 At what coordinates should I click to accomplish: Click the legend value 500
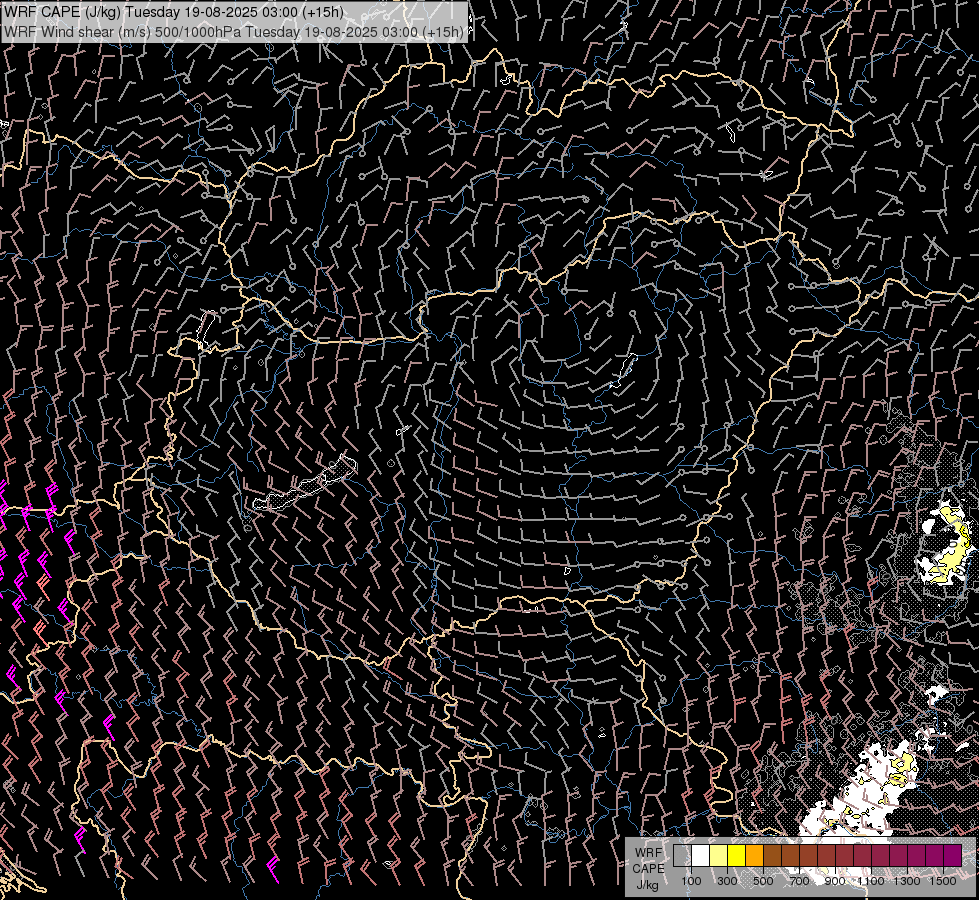pos(763,881)
